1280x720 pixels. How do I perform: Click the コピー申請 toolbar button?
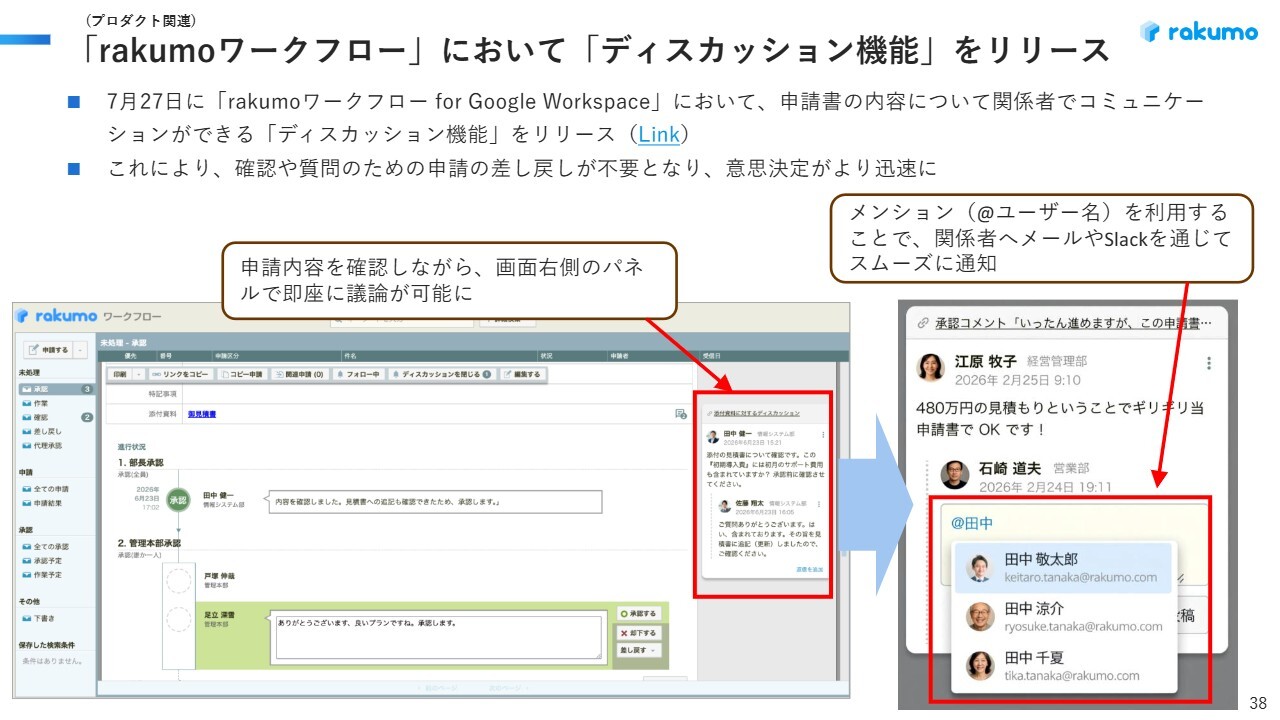(x=242, y=374)
